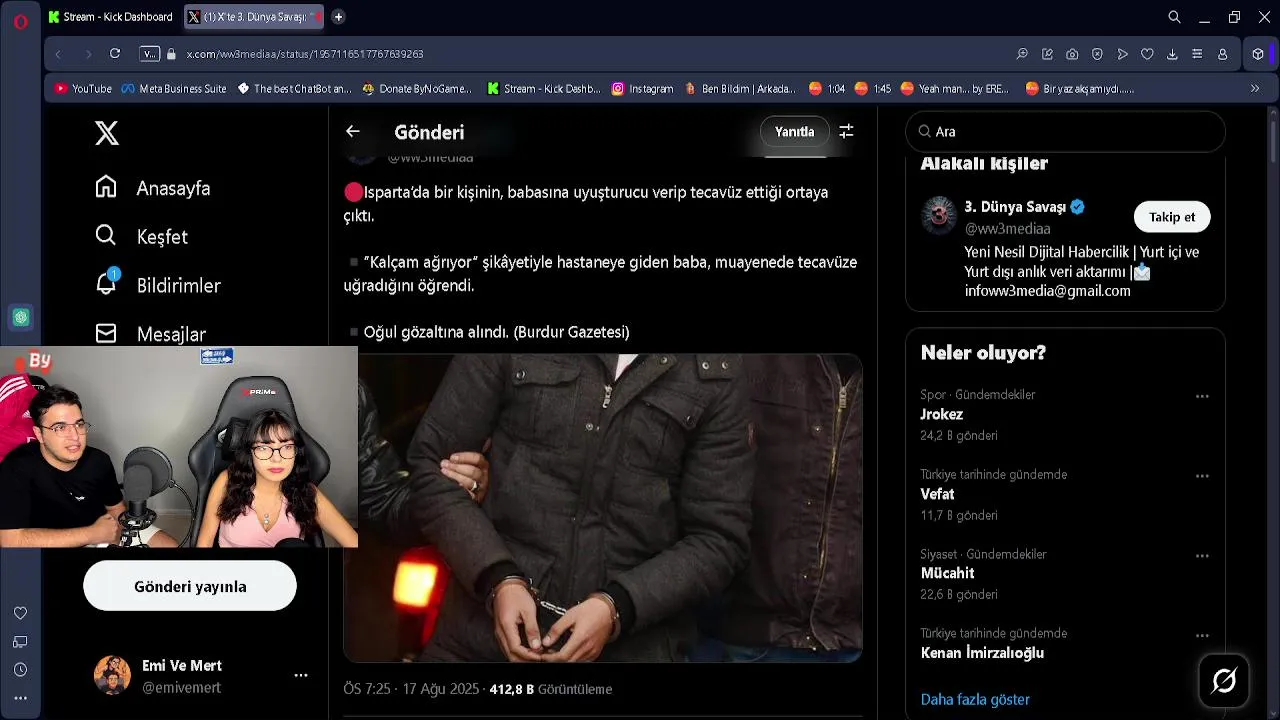Open more options for Kenan İmirzalıoğlu trend
This screenshot has height=720, width=1280.
pyautogui.click(x=1202, y=635)
